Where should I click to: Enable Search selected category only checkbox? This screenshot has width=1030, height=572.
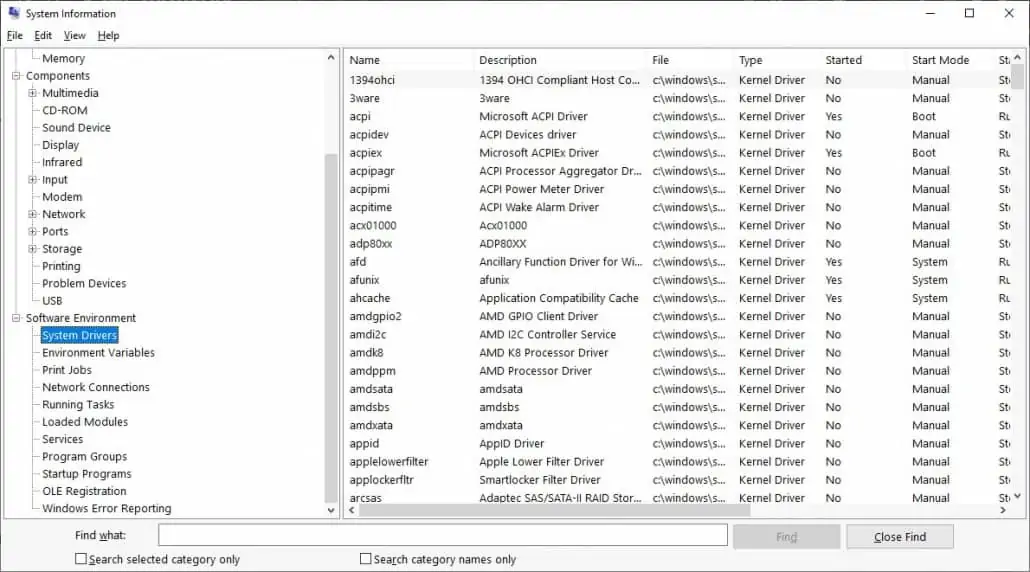coord(81,559)
